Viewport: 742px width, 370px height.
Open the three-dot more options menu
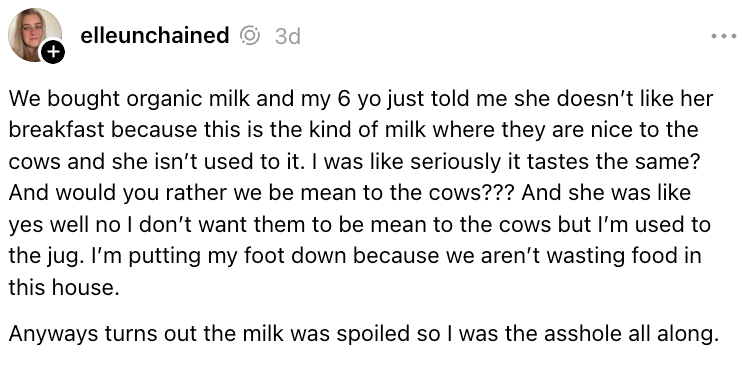[724, 36]
